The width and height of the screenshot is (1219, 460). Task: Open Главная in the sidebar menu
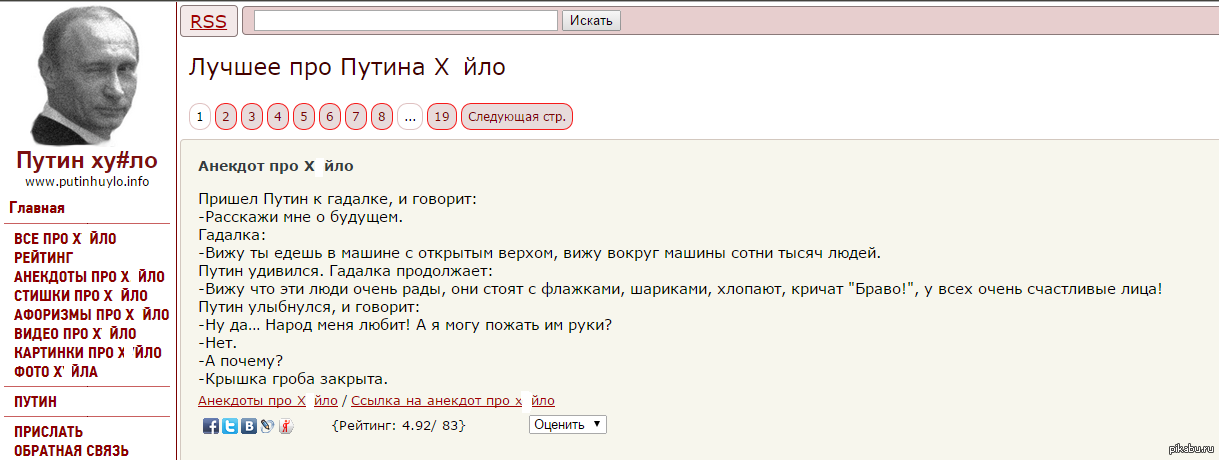point(37,208)
